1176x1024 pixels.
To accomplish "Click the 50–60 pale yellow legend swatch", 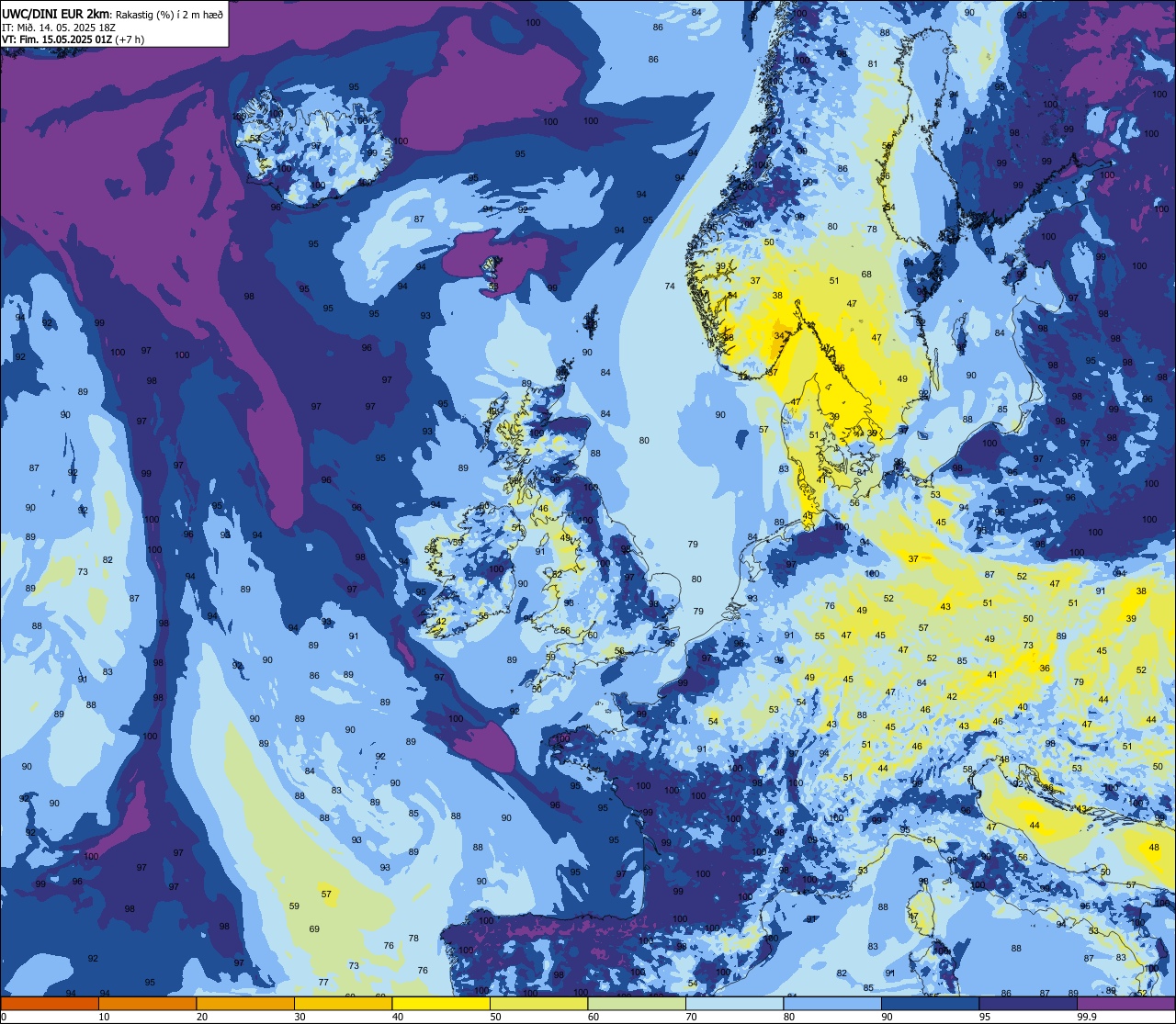I will point(538,1003).
